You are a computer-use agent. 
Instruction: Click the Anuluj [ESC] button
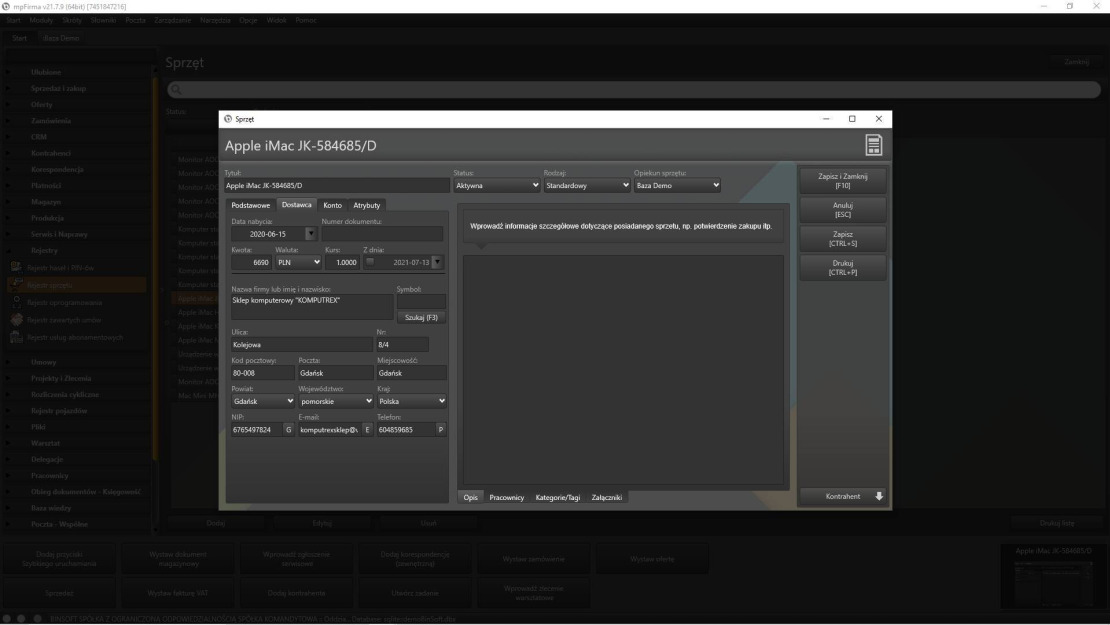842,210
